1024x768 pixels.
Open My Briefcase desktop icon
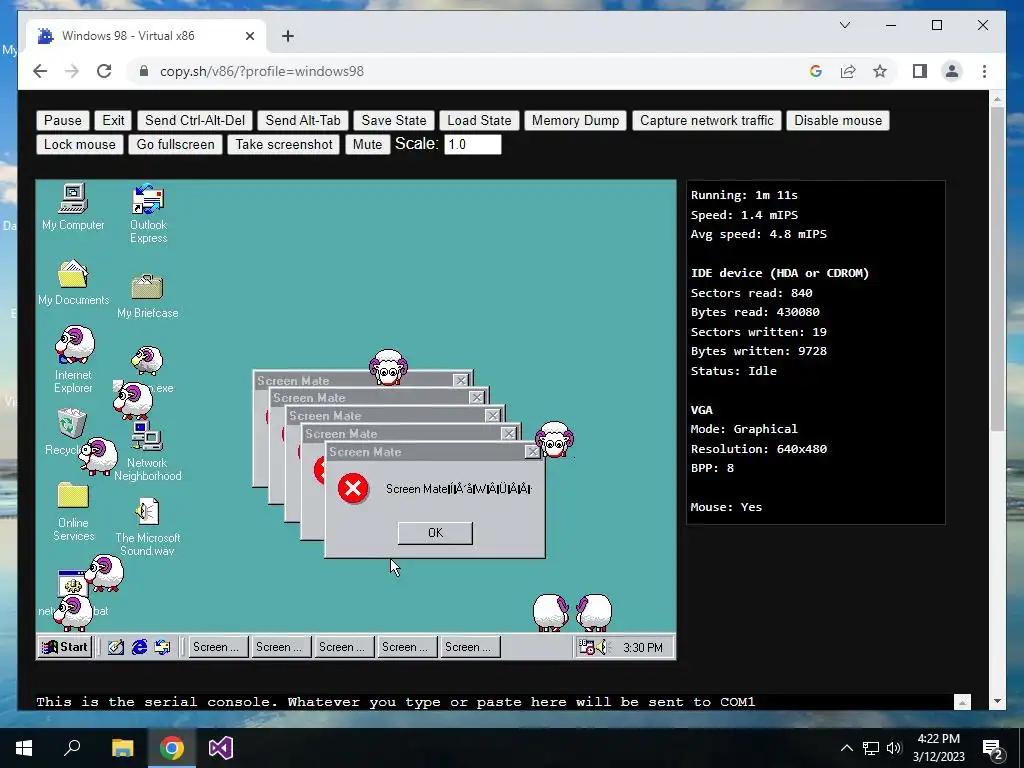click(x=148, y=296)
